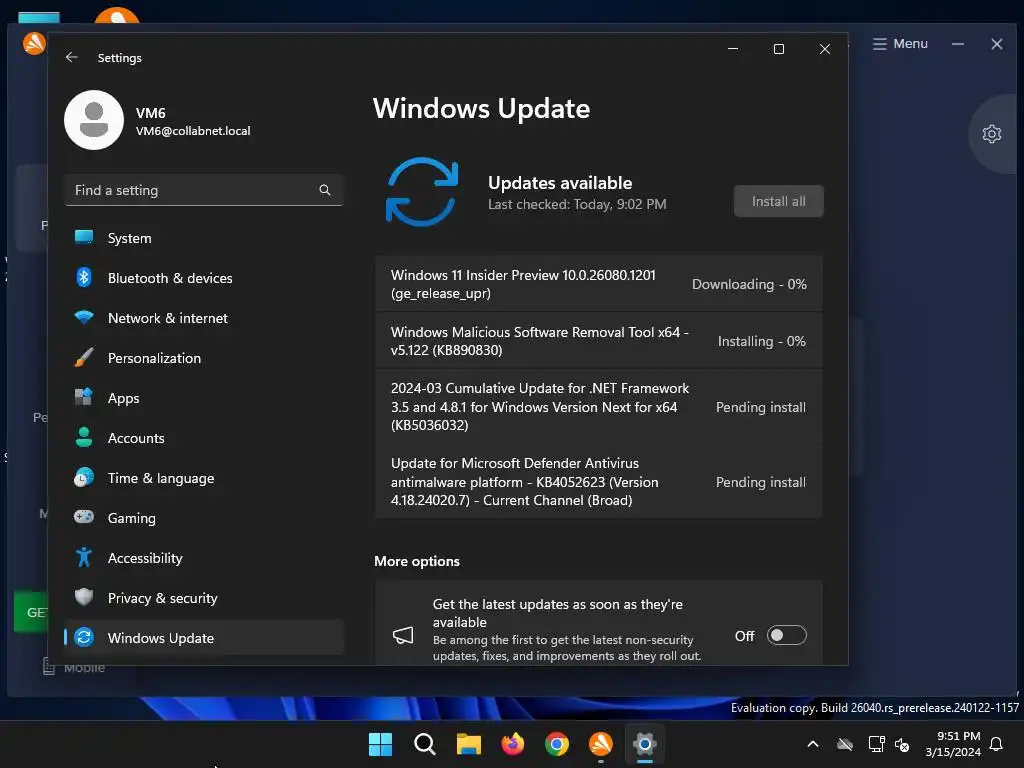
Task: Click the gear icon in the Avast window
Action: tap(991, 134)
